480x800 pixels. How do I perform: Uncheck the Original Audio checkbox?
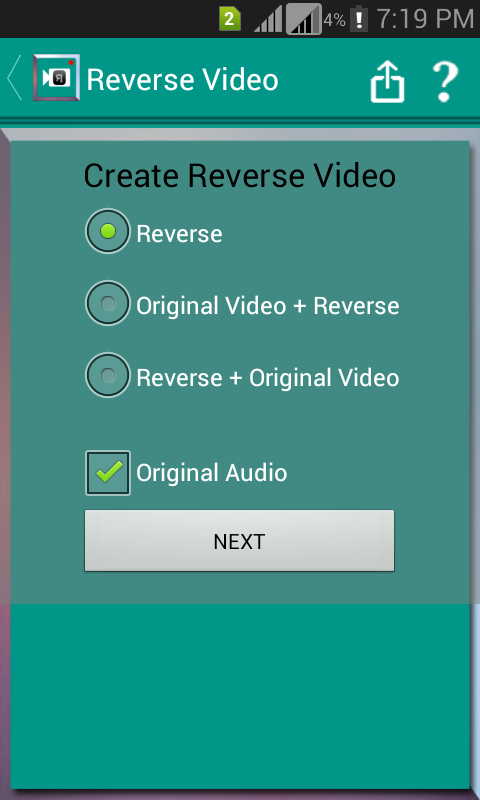tap(108, 473)
